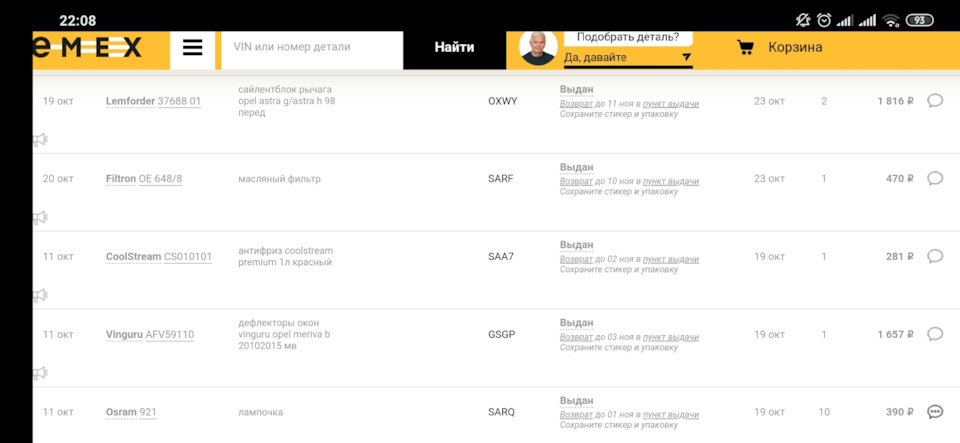
Task: Open Lemforder 37688 01 part link
Action: point(154,101)
